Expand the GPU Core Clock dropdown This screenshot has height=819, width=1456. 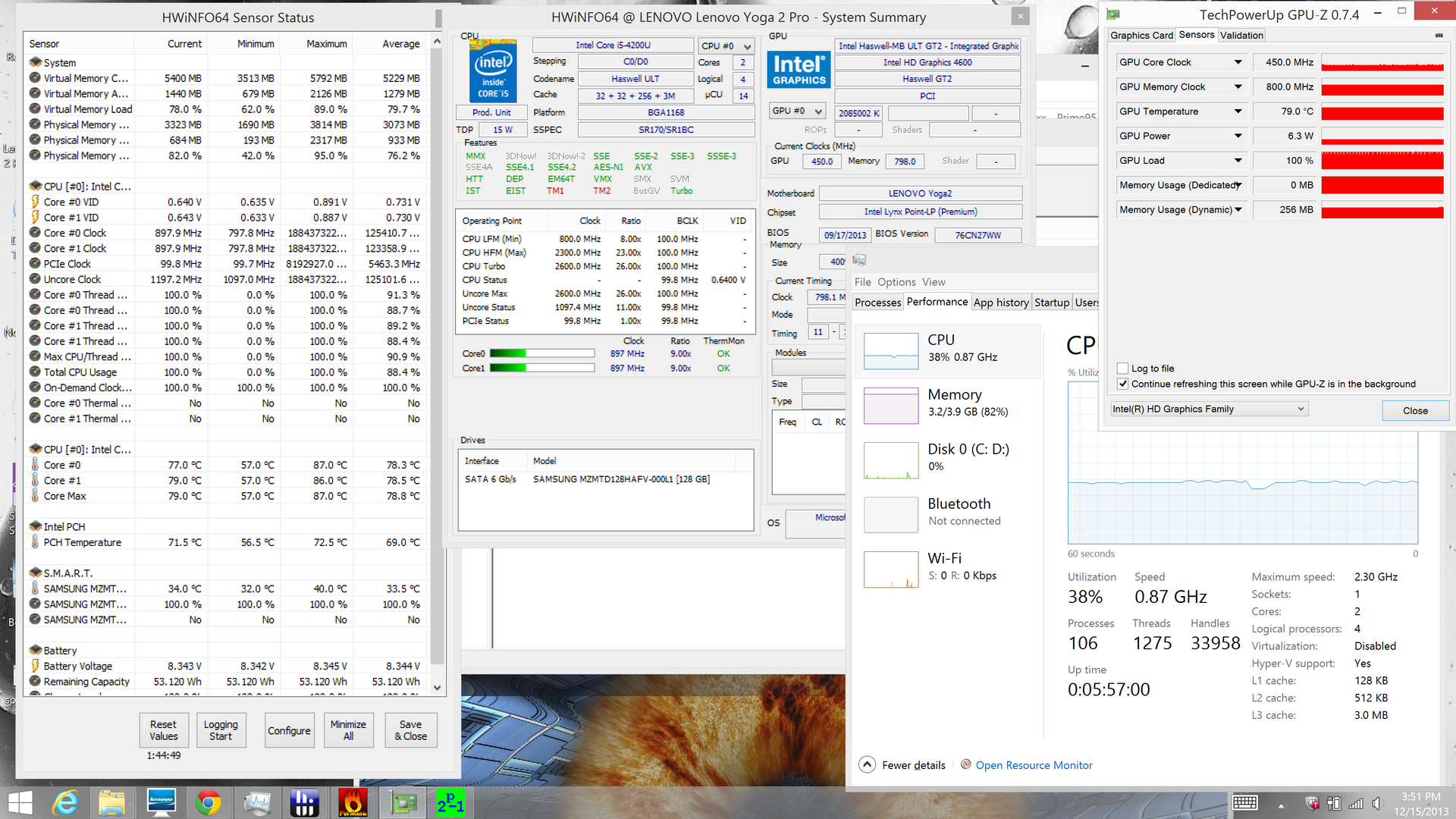pyautogui.click(x=1238, y=62)
